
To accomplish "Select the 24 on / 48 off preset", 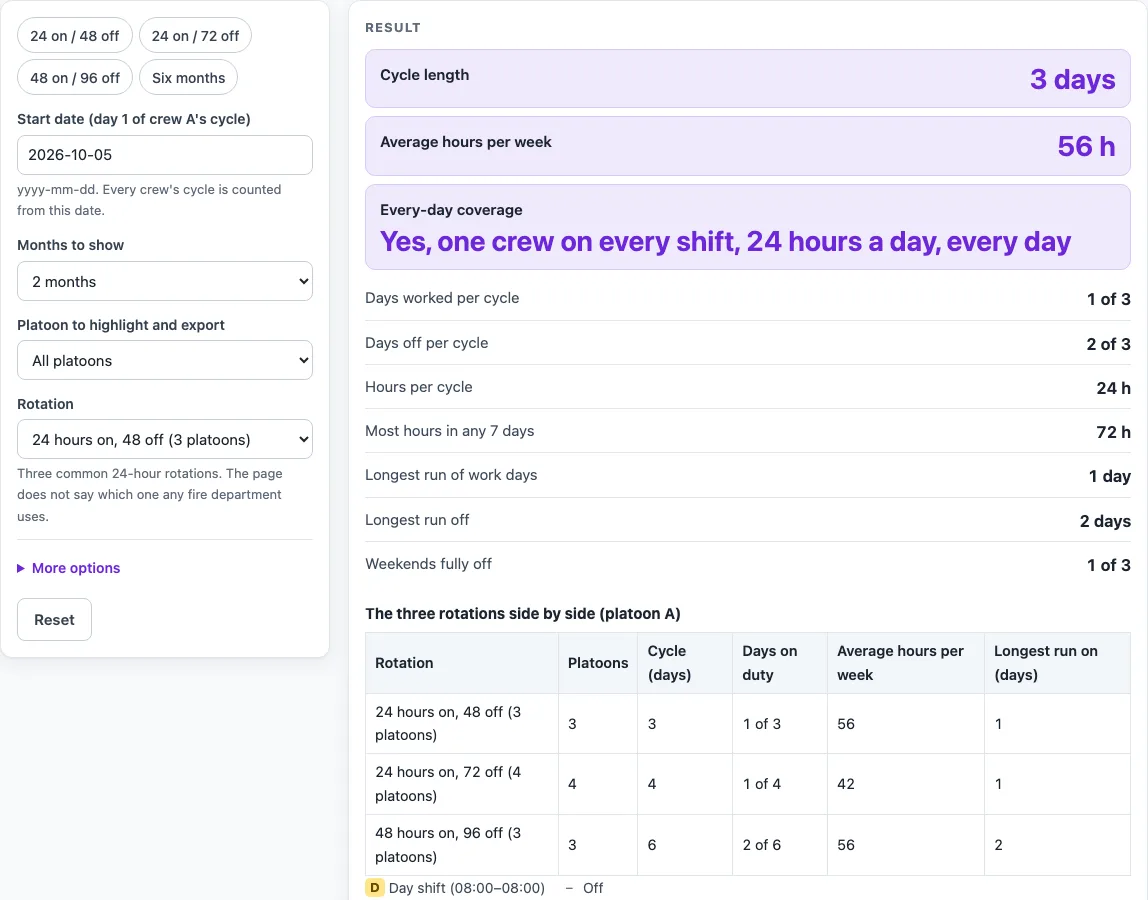I will pos(75,36).
